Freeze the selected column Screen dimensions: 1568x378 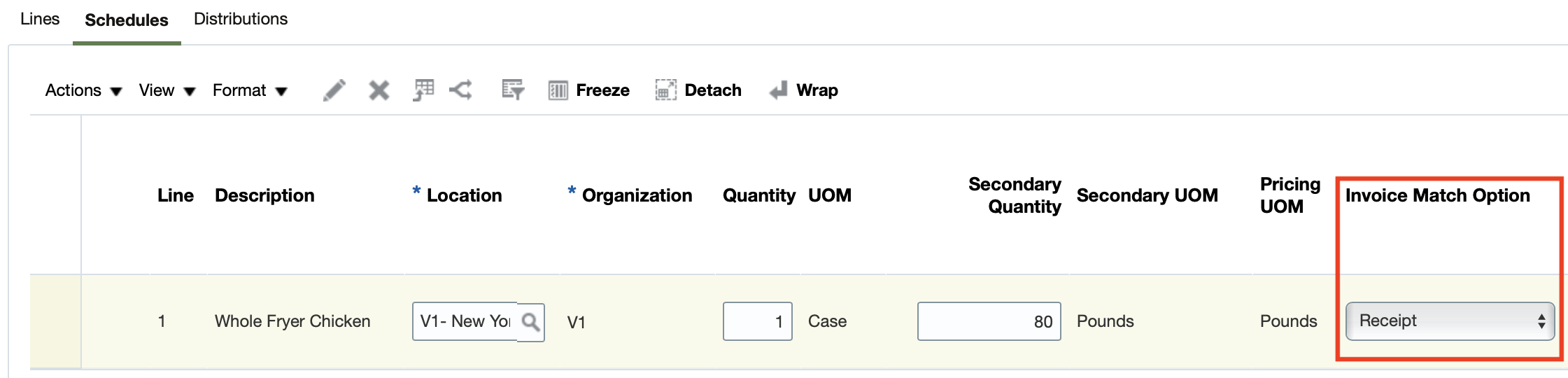[589, 90]
